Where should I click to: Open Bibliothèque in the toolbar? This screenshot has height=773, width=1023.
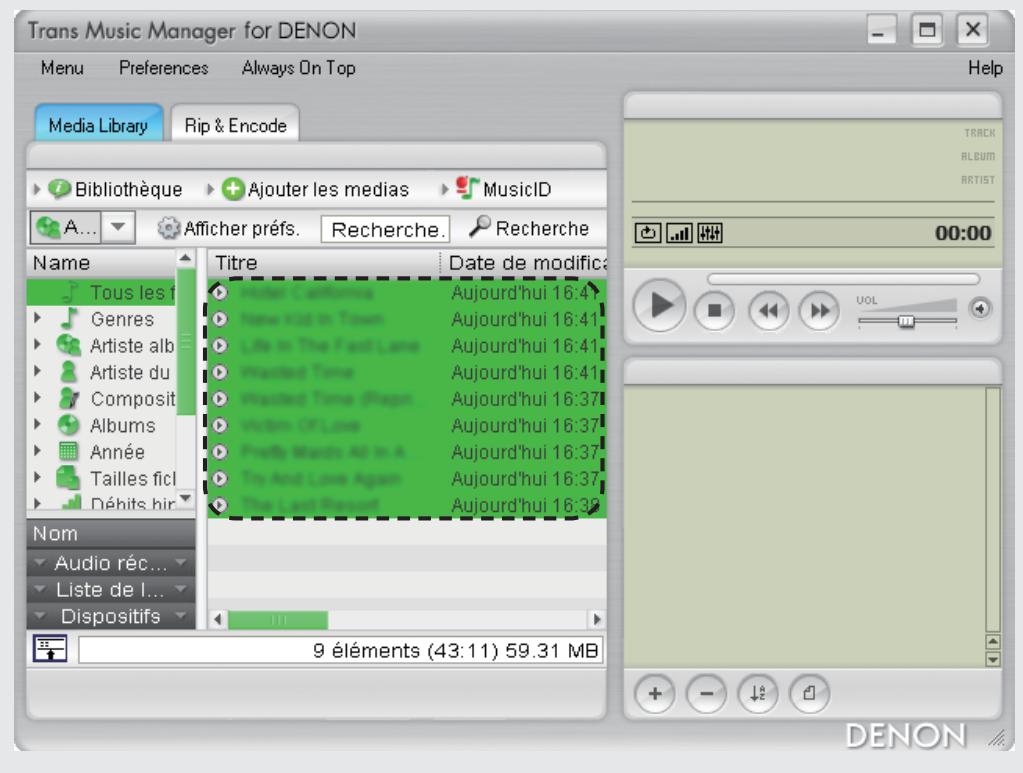tap(115, 189)
